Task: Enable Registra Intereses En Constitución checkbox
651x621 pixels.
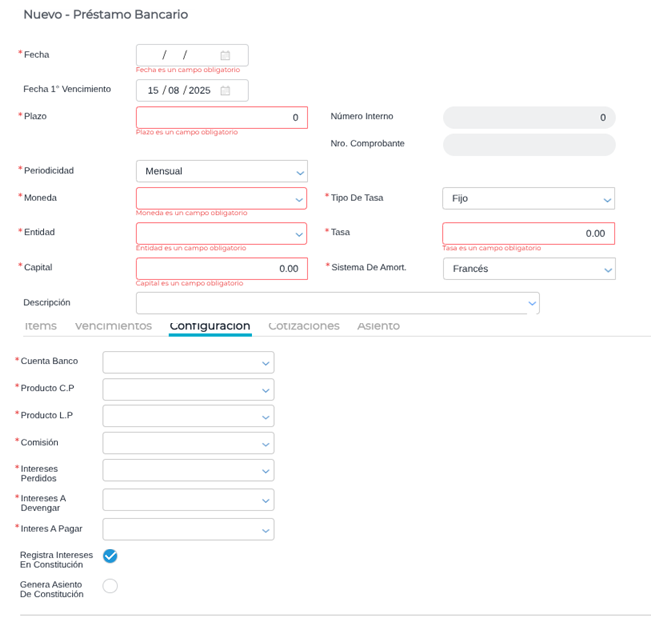Action: tap(110, 556)
